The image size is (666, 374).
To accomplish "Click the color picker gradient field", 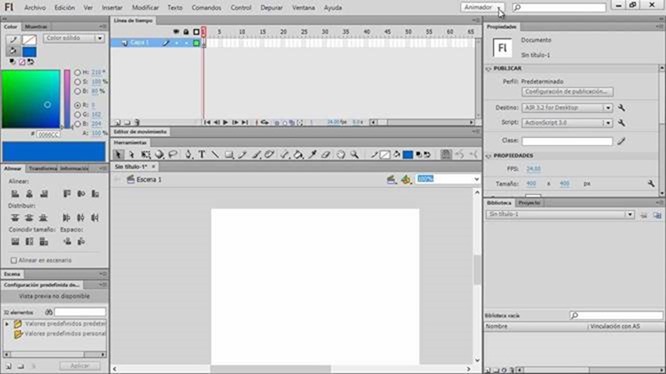I will pos(31,99).
